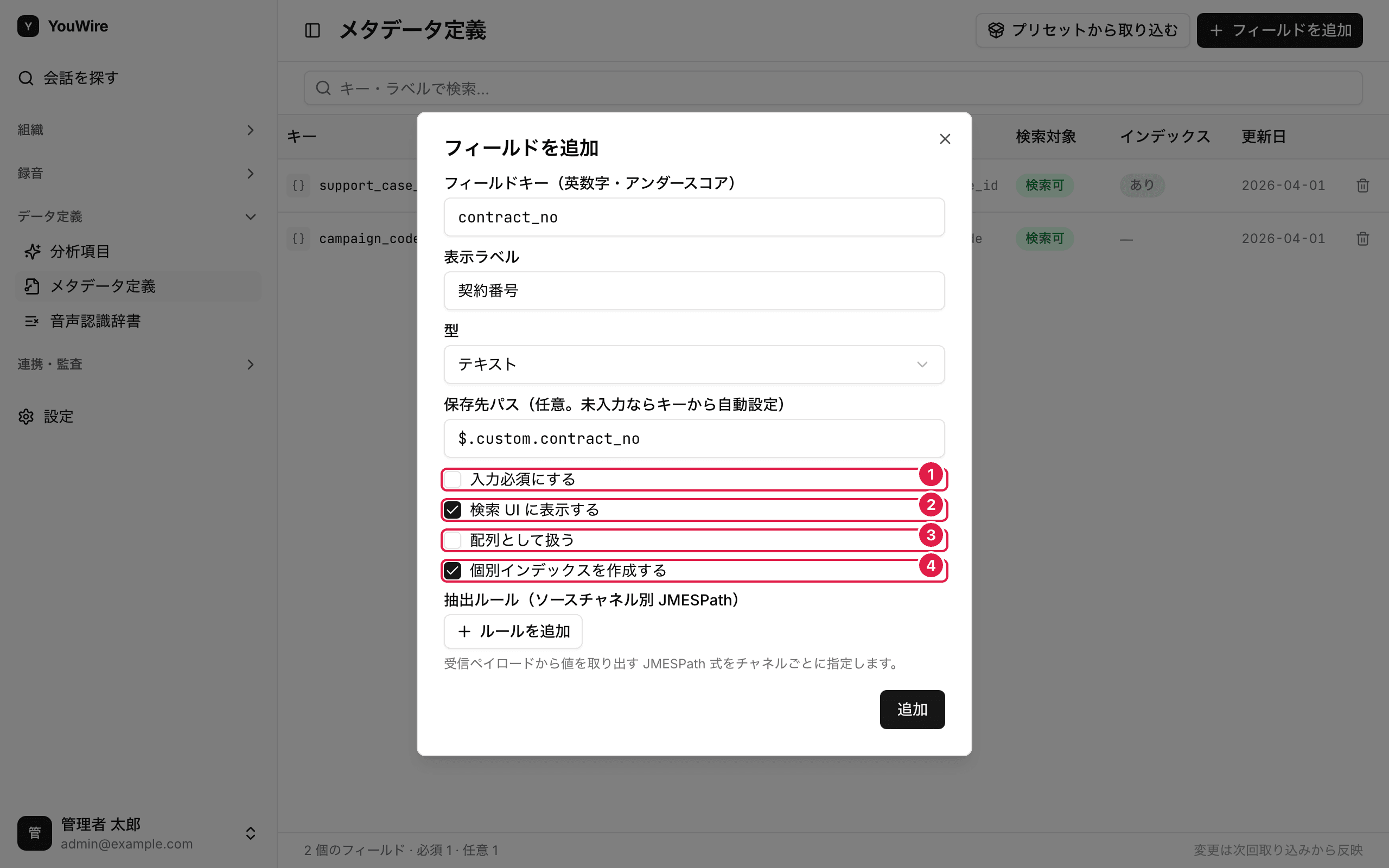Click the 保存先パス input field
This screenshot has width=1389, height=868.
tap(694, 438)
